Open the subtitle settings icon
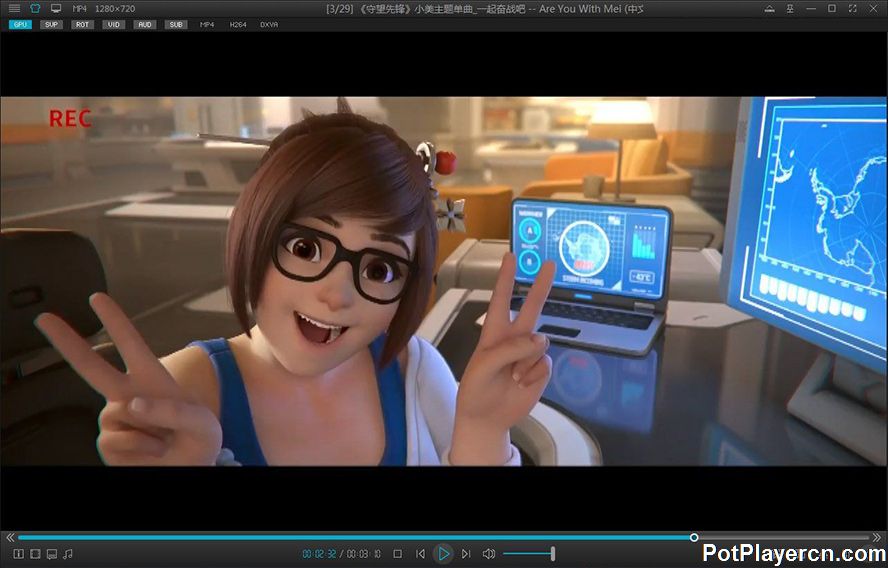 52,554
